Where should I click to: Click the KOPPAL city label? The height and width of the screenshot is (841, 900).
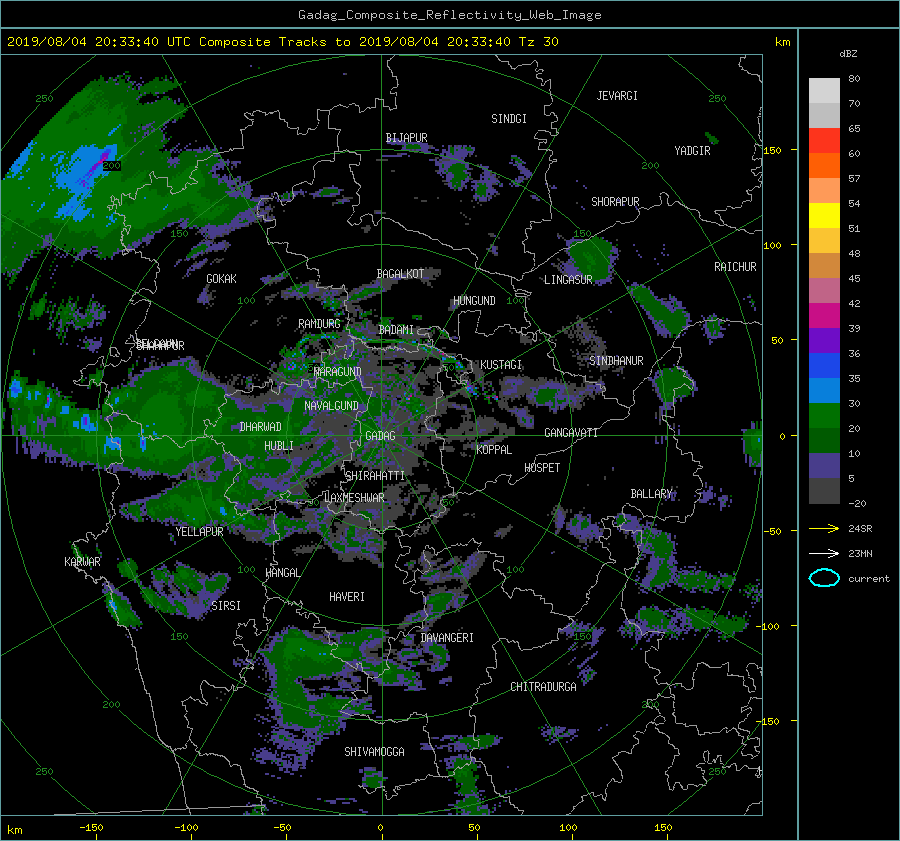pos(494,450)
